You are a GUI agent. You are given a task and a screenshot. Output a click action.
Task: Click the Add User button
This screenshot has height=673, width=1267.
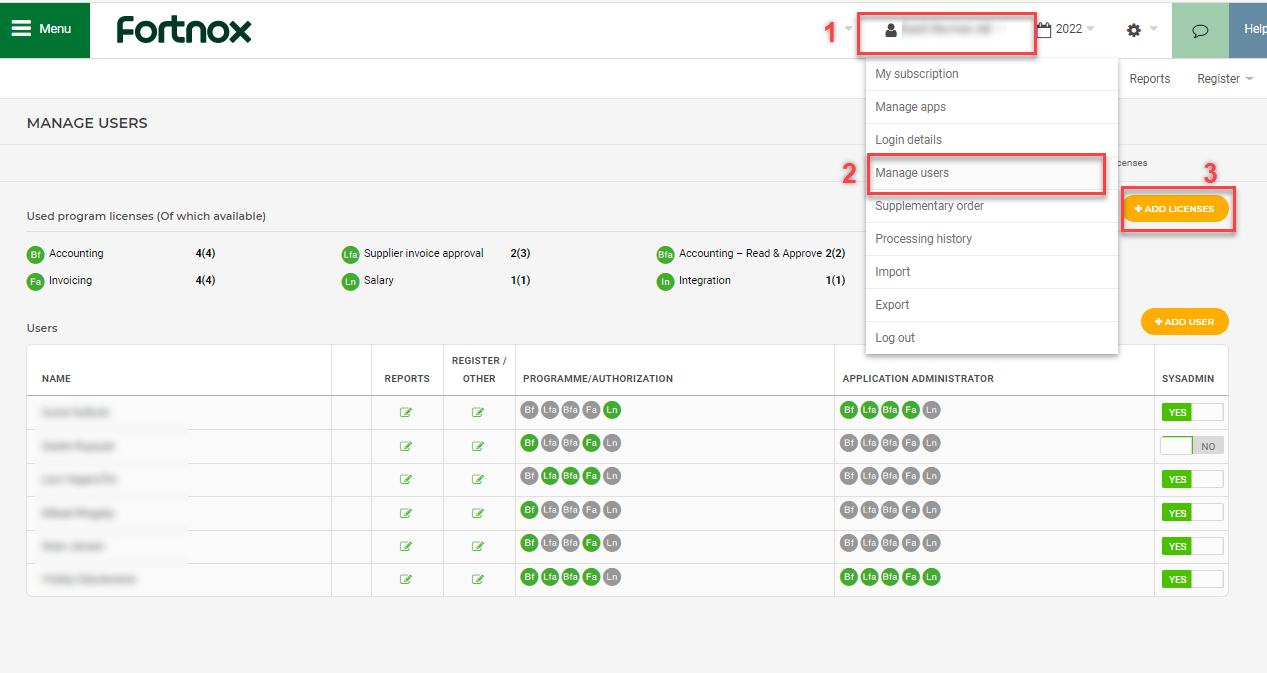tap(1184, 322)
